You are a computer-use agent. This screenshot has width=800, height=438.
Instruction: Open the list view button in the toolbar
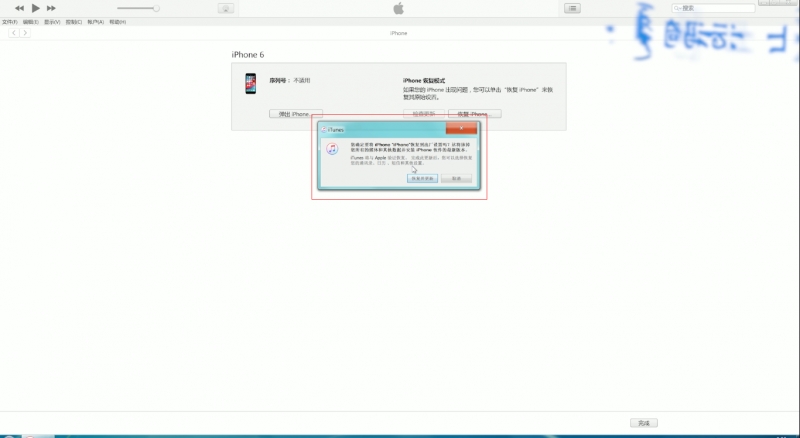[572, 8]
